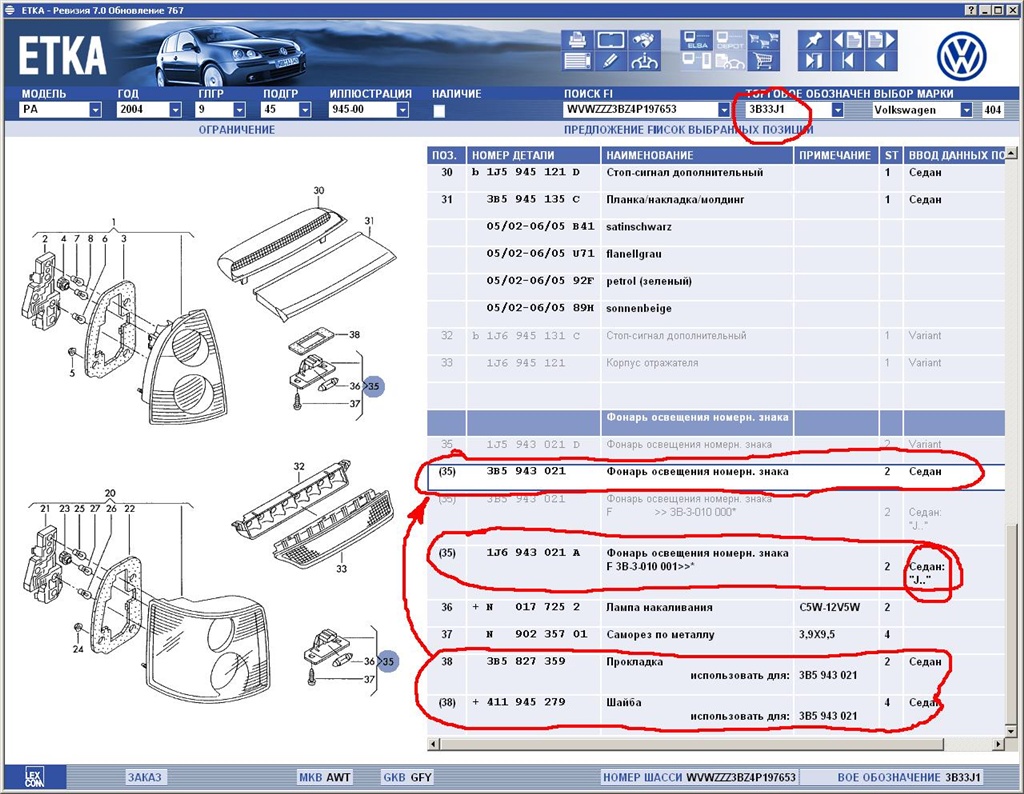This screenshot has width=1024, height=794.
Task: Launch the ELSA link icon
Action: pos(696,40)
